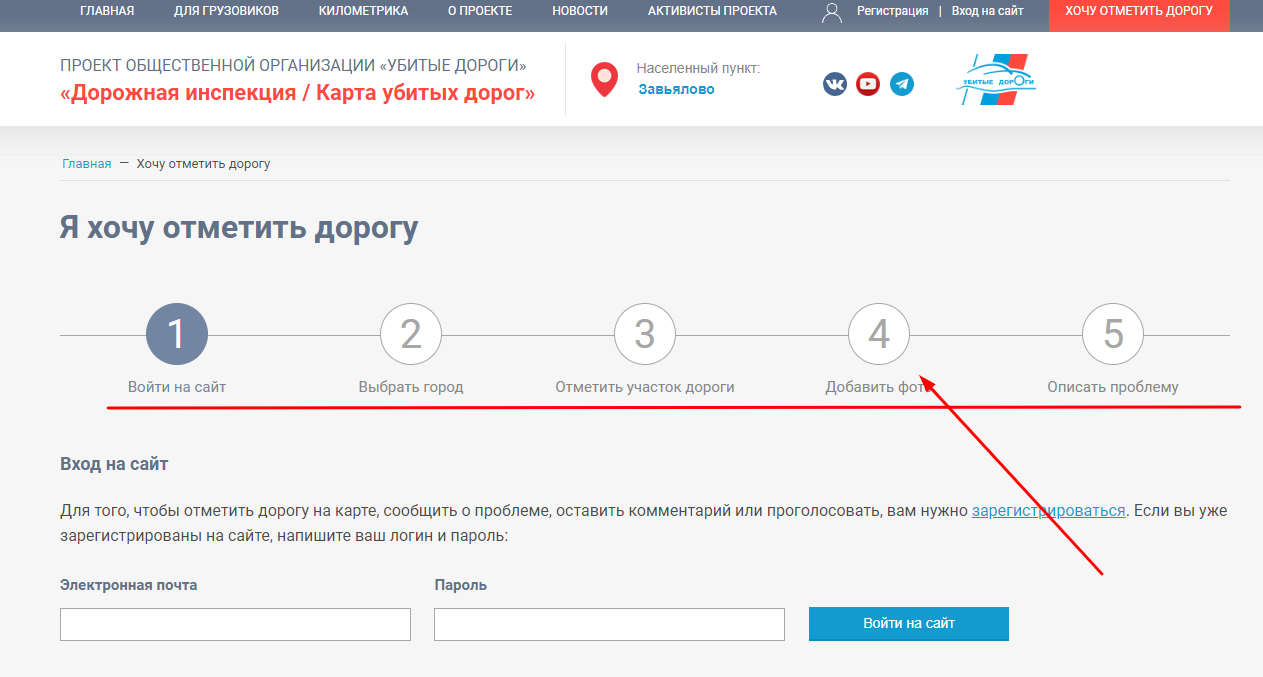The image size is (1263, 677).
Task: Open О проекте menu item
Action: (x=480, y=11)
